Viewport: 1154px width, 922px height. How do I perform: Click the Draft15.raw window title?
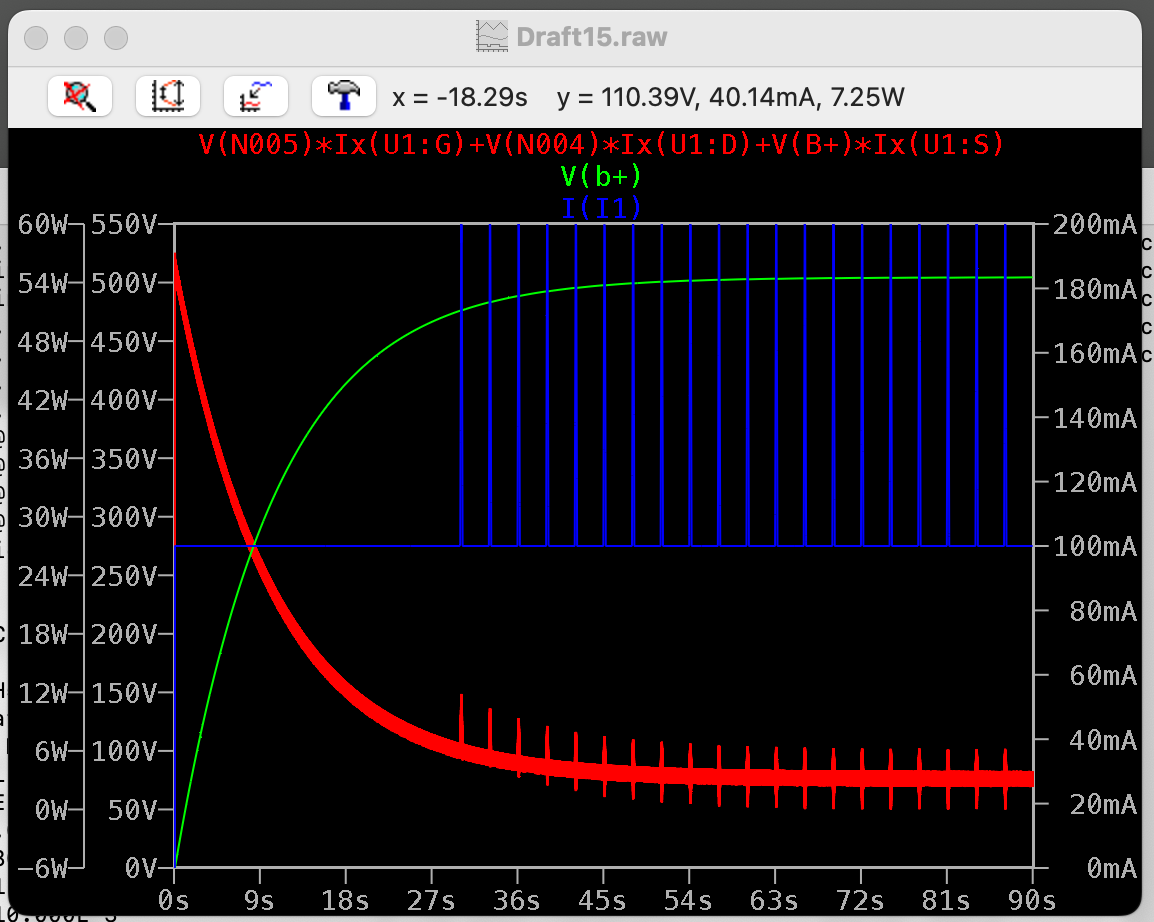coord(592,37)
